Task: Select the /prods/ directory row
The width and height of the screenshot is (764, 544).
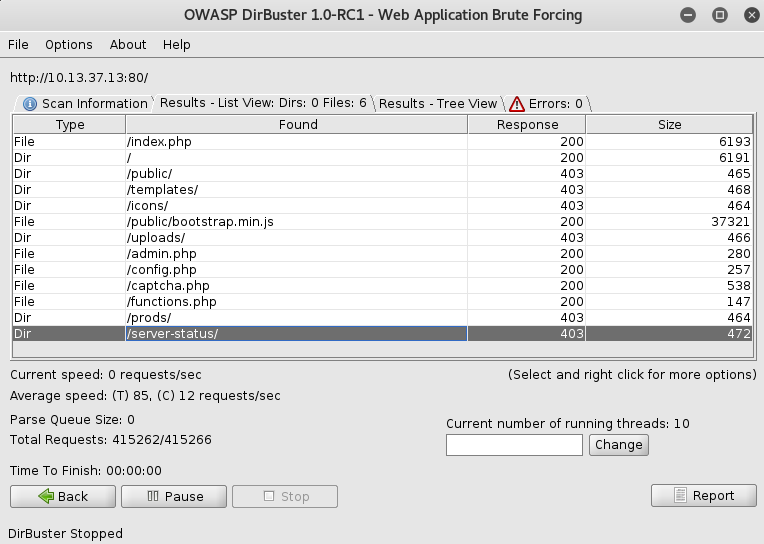Action: pos(382,318)
